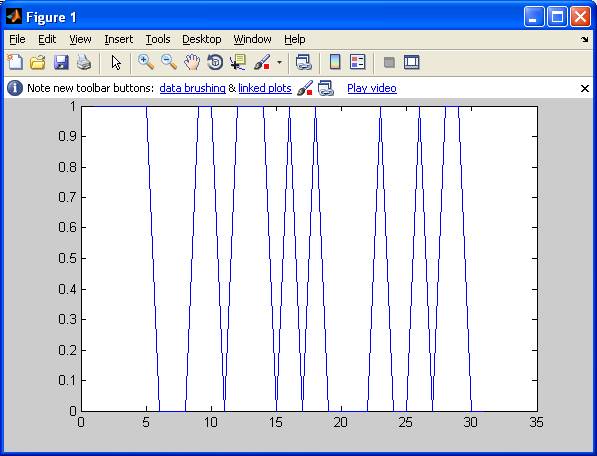Enable the Pan hand tool
This screenshot has height=456, width=597.
(192, 62)
